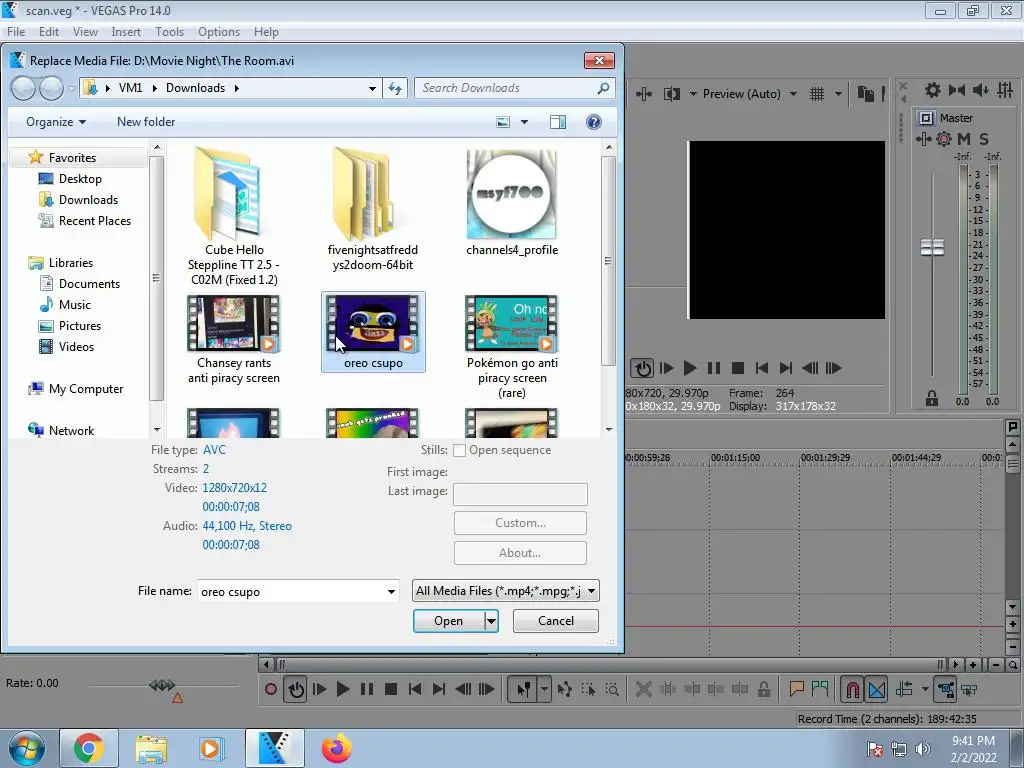The height and width of the screenshot is (768, 1024).
Task: Click the Downmix Output icon
Action: click(x=957, y=90)
